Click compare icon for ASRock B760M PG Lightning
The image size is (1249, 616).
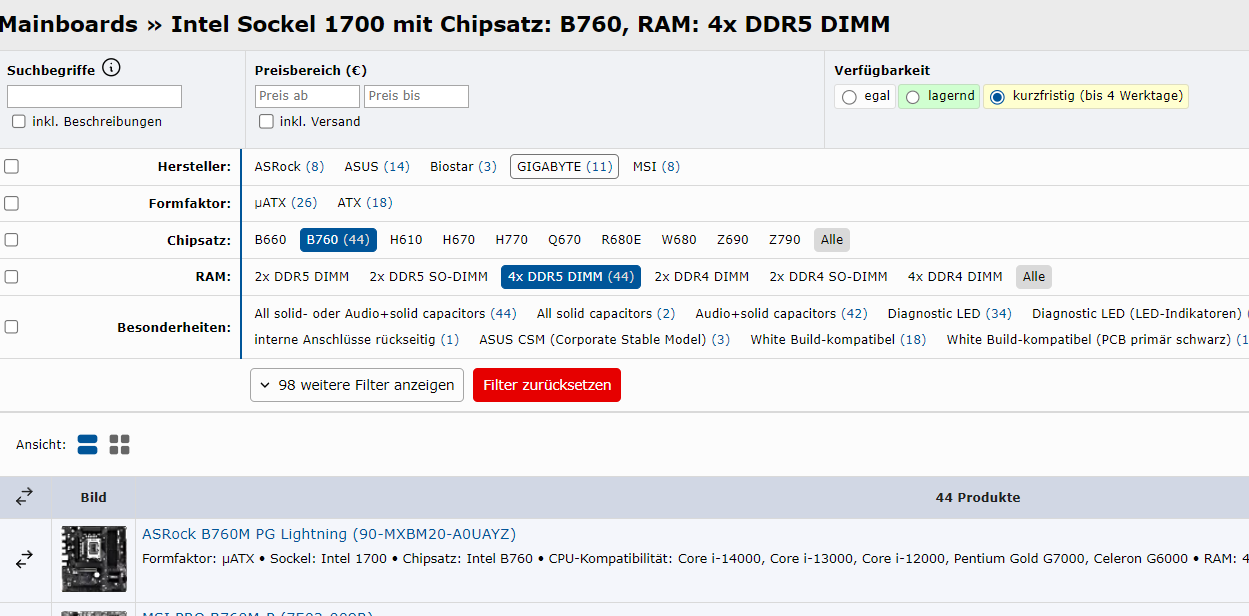click(x=25, y=560)
